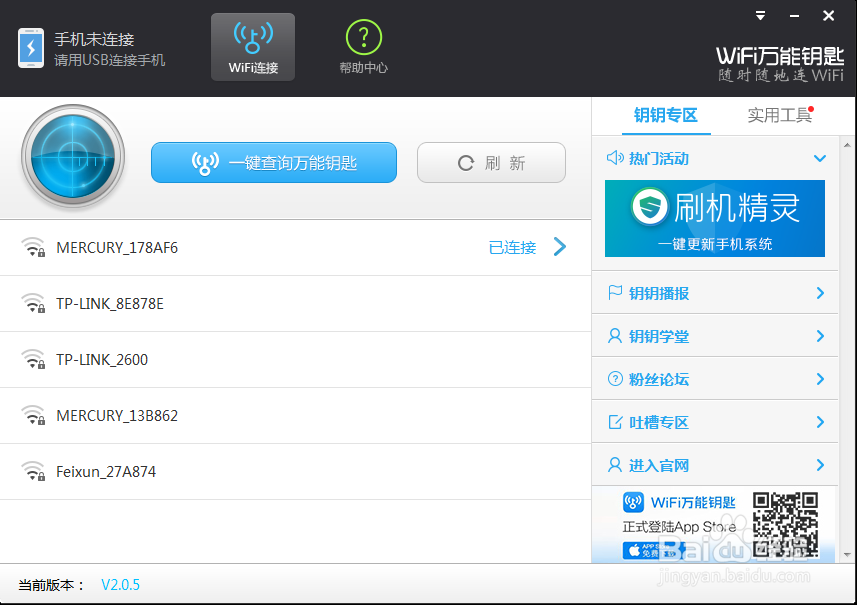
Task: Click 已连接 status link
Action: click(x=512, y=248)
